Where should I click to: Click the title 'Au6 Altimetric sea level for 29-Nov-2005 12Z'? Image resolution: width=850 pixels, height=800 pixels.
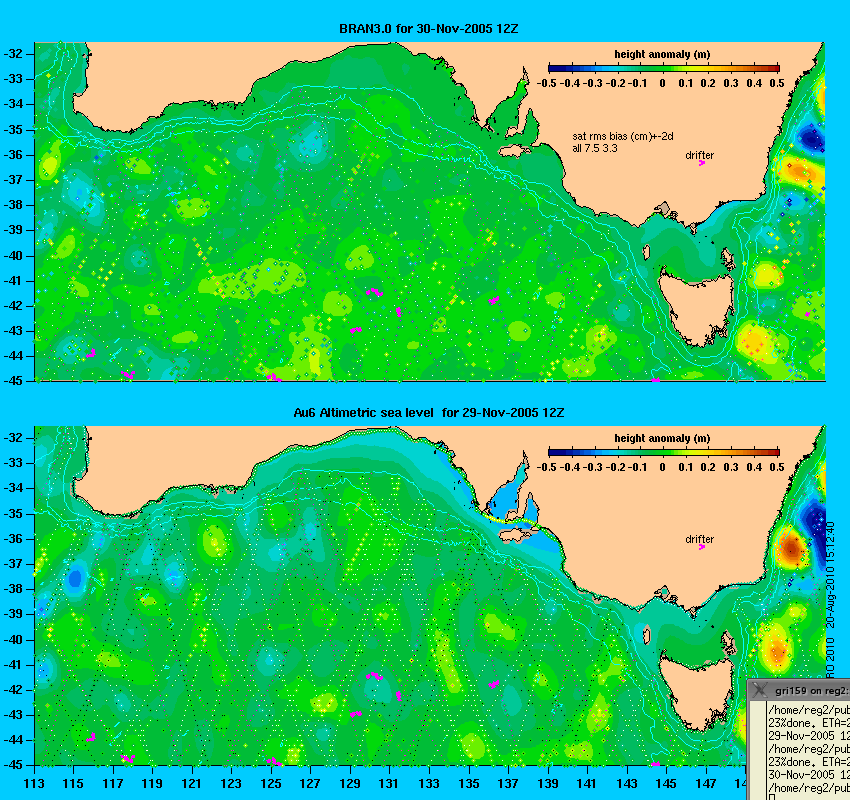428,412
